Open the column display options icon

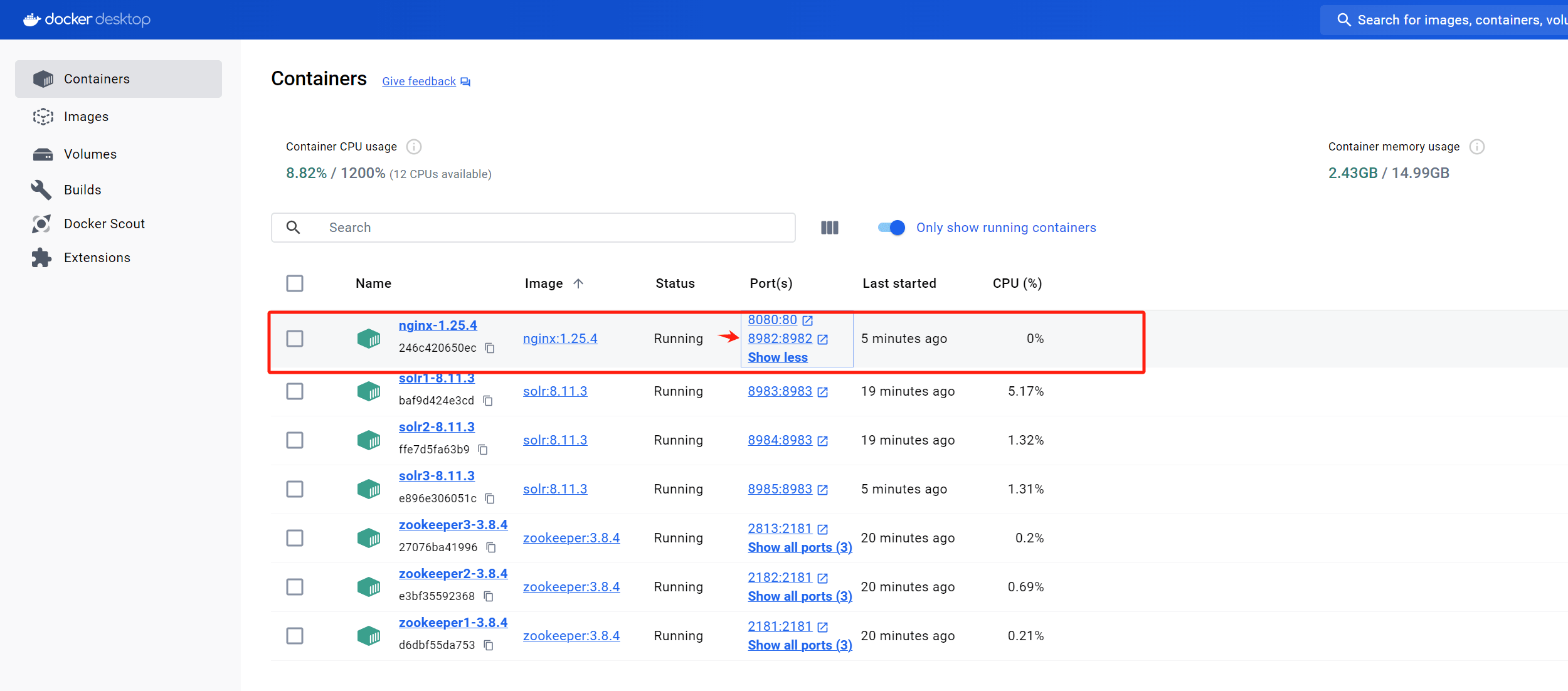(x=830, y=228)
